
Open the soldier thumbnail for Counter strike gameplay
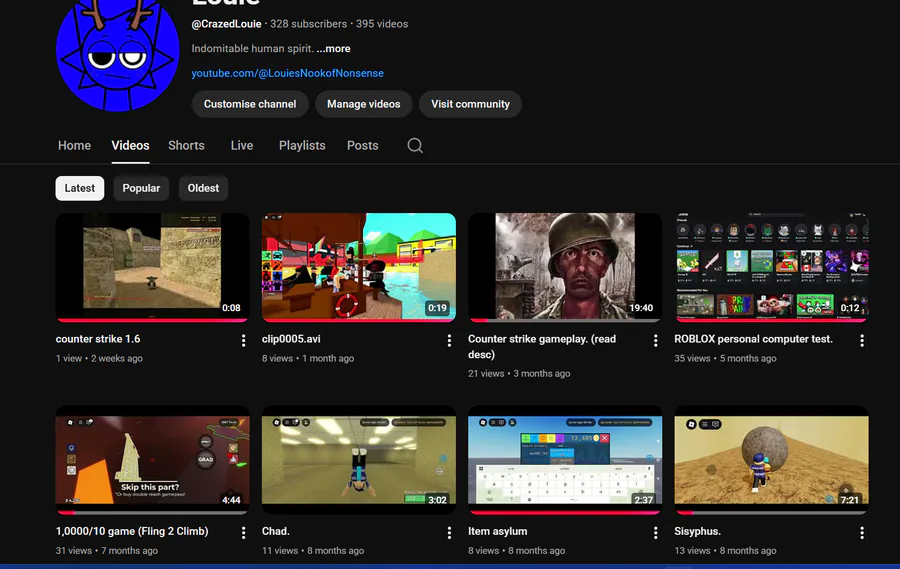[565, 268]
